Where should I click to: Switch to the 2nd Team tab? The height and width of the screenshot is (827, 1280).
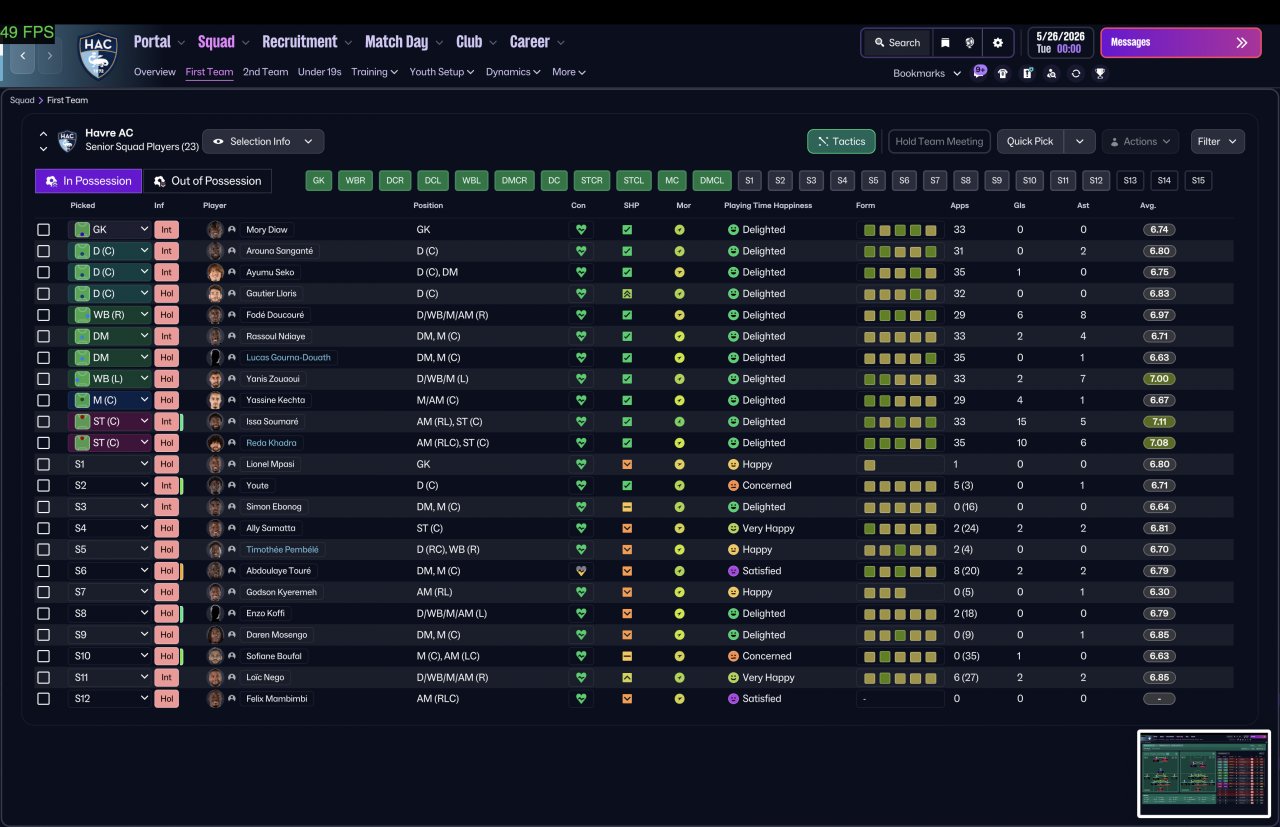coord(265,72)
